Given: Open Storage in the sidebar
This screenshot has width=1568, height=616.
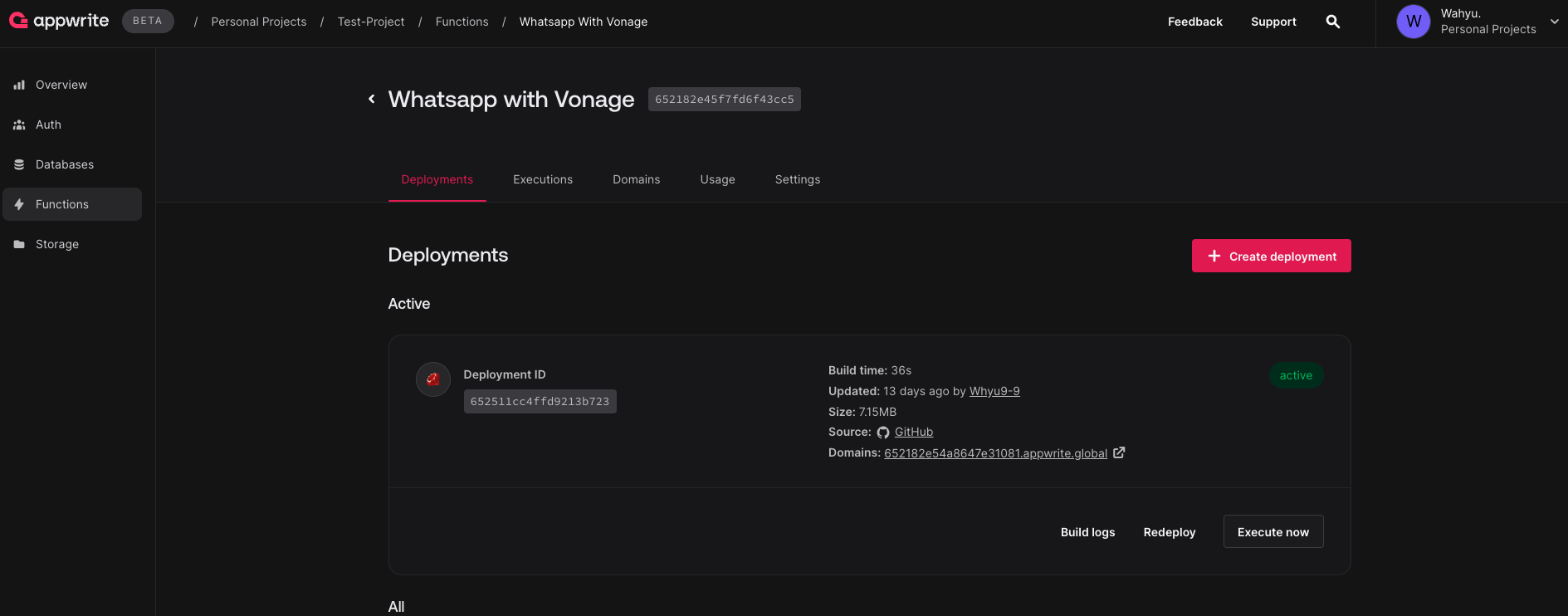Looking at the screenshot, I should point(72,244).
